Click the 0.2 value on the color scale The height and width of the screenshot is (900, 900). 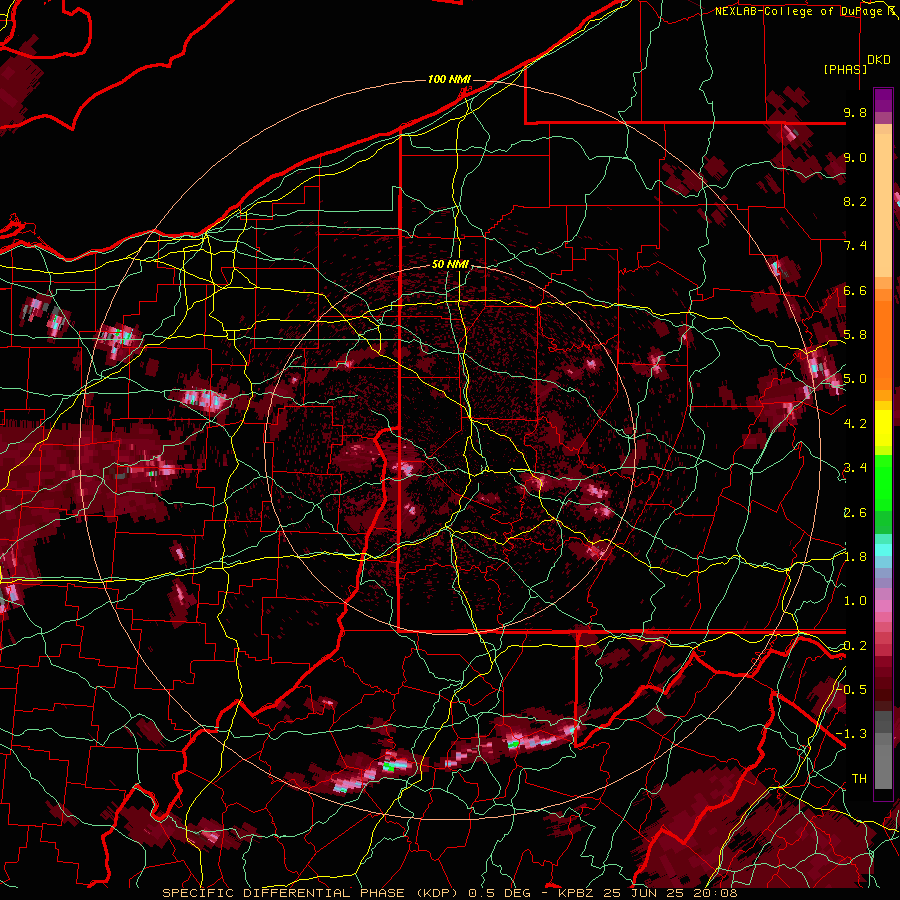855,646
